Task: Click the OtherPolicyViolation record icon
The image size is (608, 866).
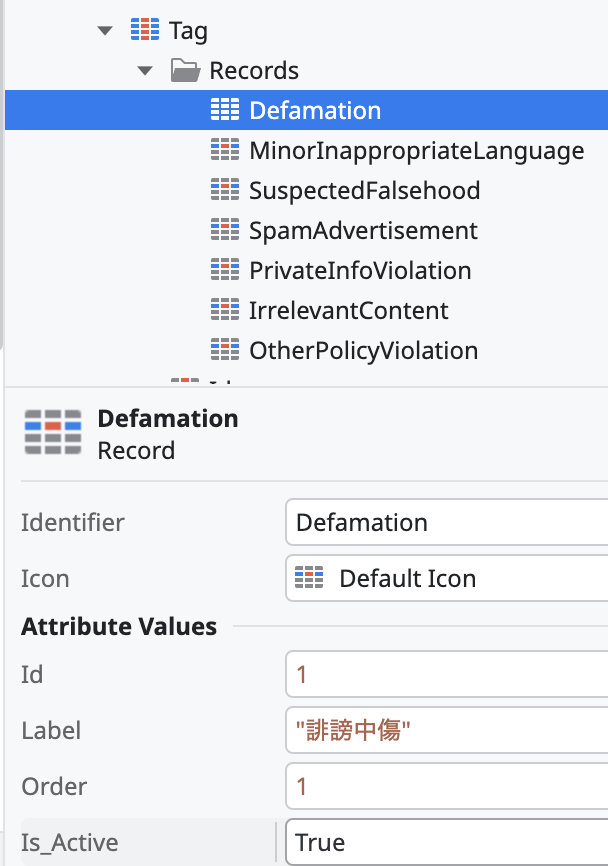Action: coord(225,350)
